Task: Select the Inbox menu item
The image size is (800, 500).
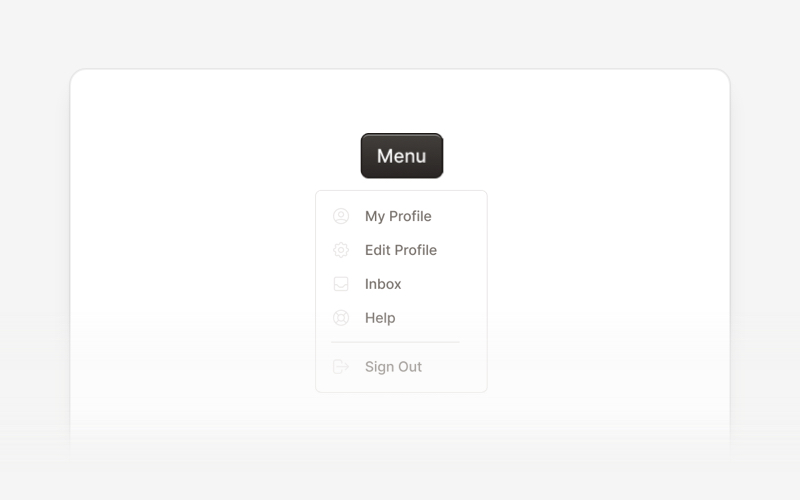Action: click(402, 284)
